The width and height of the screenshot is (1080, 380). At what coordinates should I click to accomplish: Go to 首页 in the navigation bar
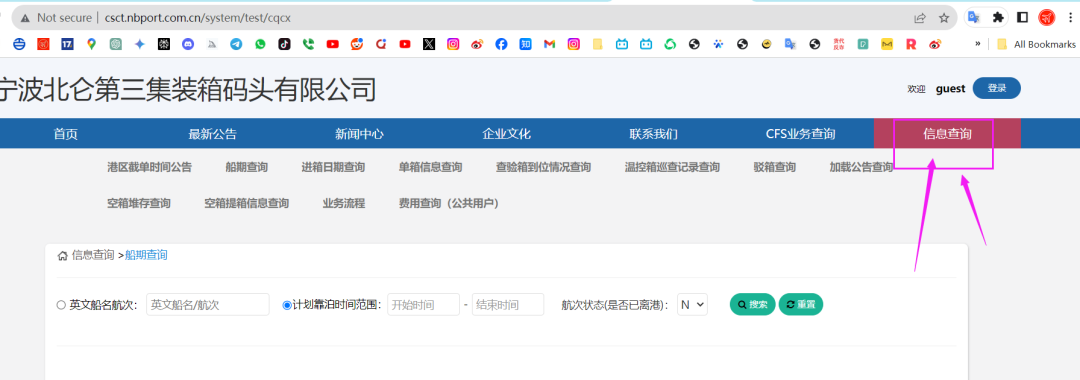pos(65,134)
